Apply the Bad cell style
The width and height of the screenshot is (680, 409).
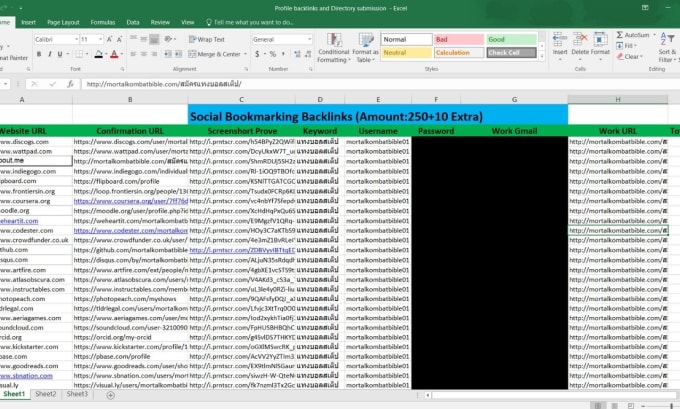click(x=459, y=39)
